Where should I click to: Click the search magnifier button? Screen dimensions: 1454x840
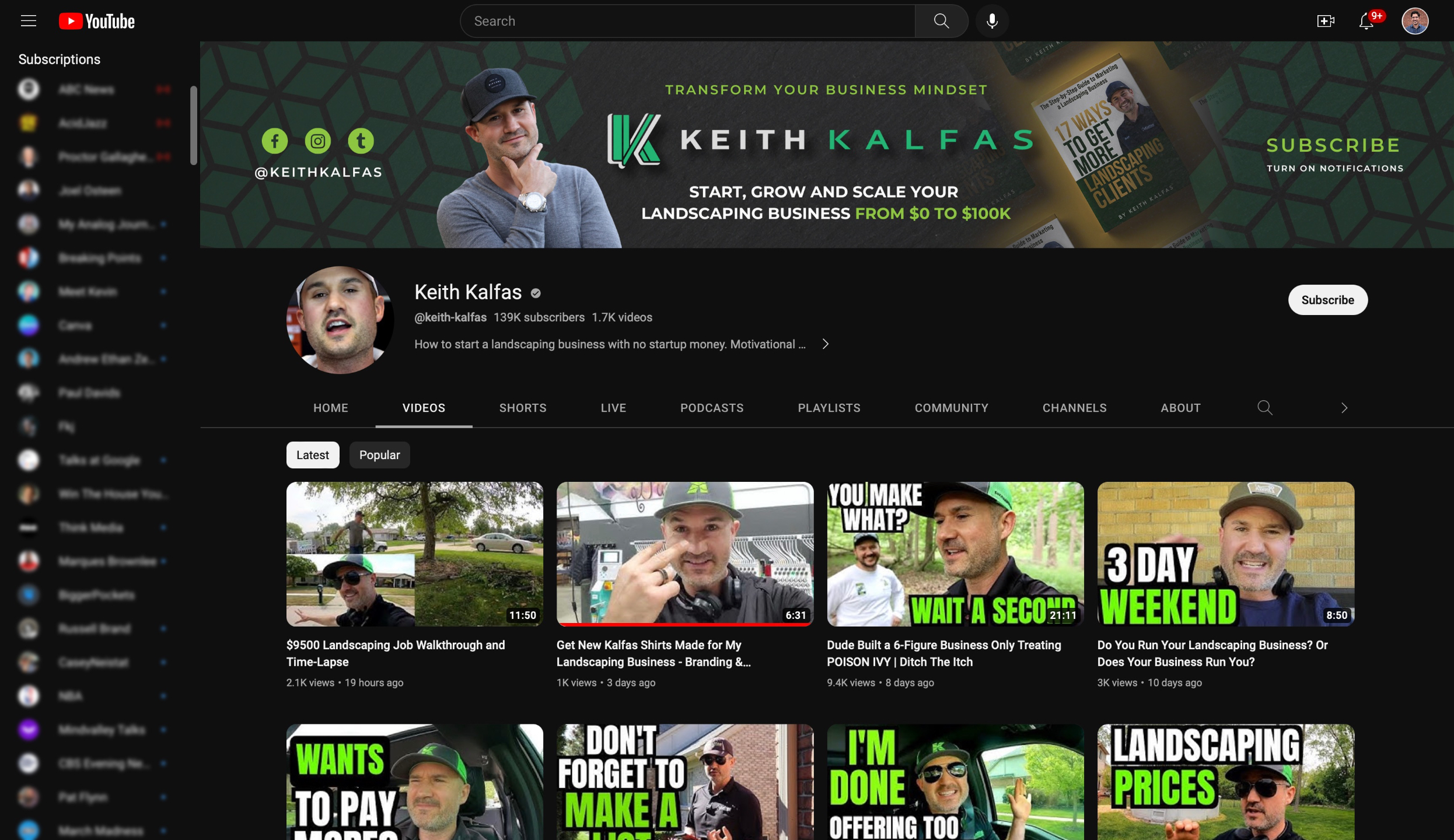coord(941,21)
